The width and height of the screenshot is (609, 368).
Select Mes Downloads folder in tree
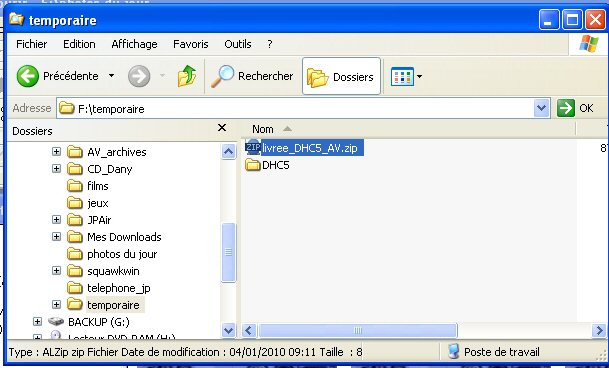(x=124, y=237)
